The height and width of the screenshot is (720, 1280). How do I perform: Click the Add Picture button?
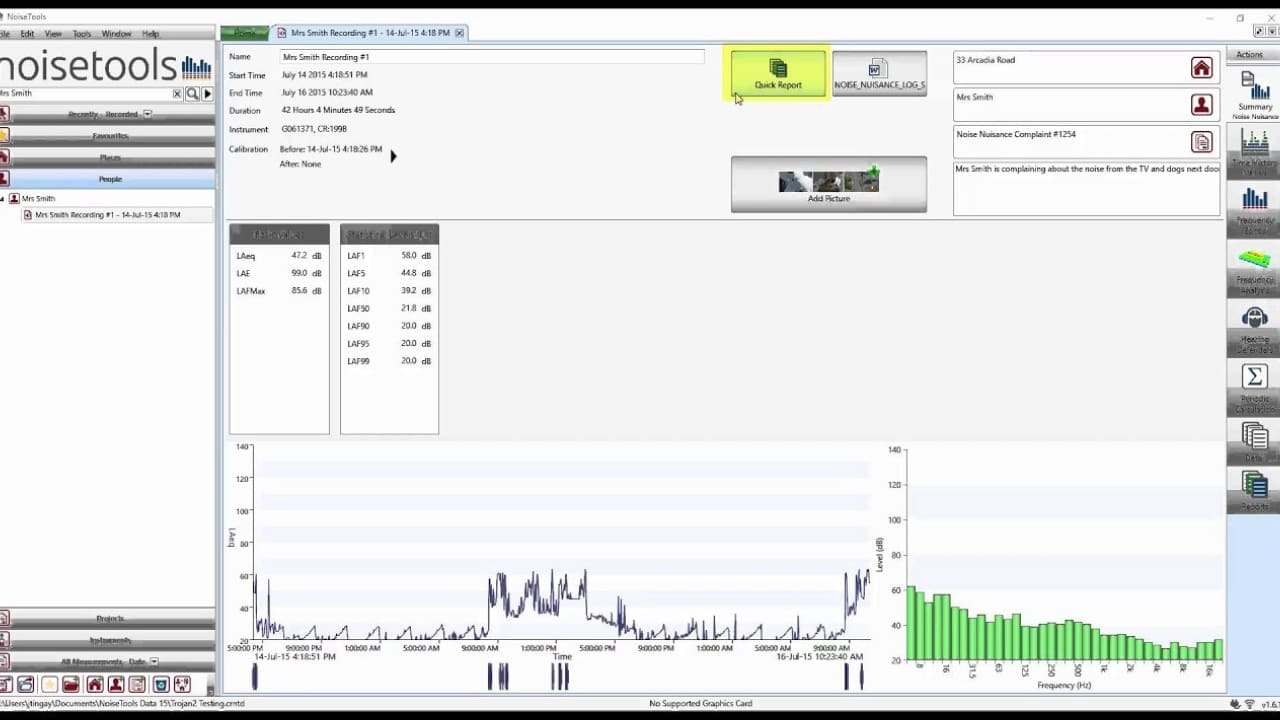point(828,184)
